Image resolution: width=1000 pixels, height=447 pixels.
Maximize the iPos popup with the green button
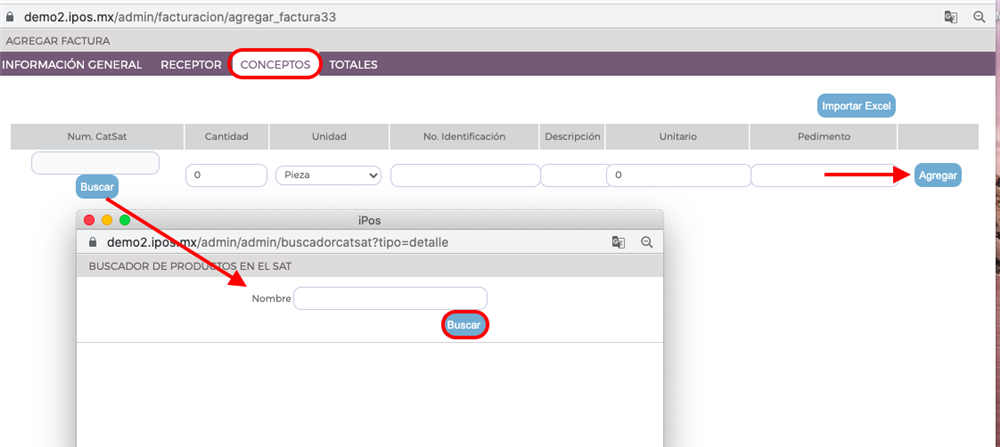point(125,220)
